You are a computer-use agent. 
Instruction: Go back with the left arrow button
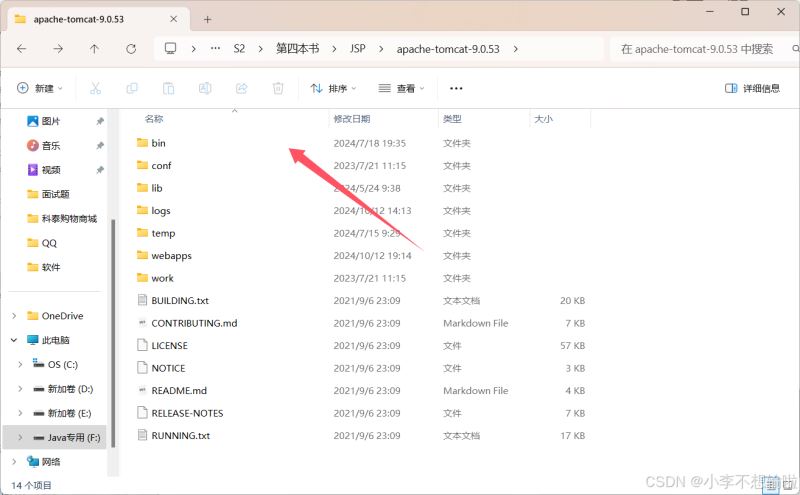click(21, 49)
